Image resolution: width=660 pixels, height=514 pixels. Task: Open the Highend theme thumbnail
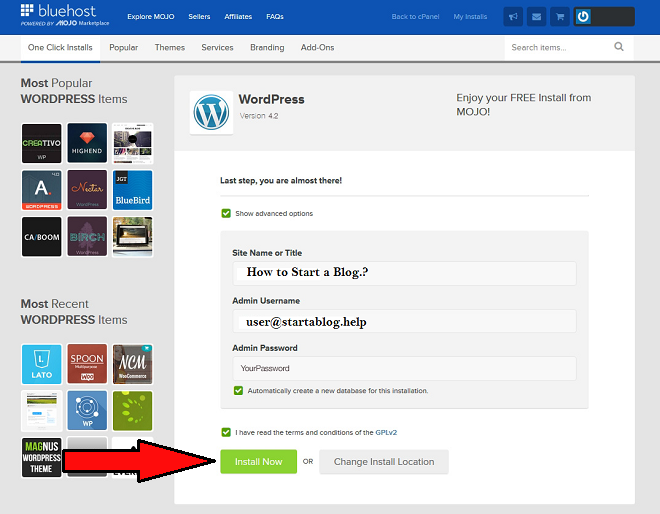click(x=87, y=143)
